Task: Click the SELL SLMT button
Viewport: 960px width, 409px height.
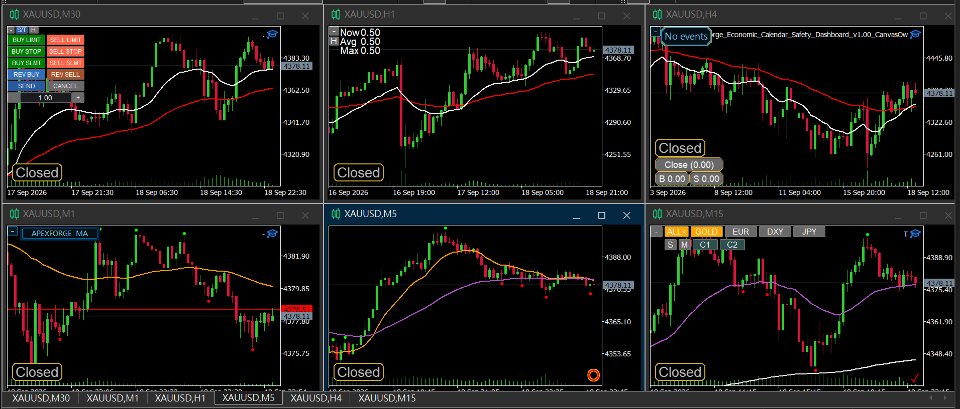Action: (x=66, y=63)
